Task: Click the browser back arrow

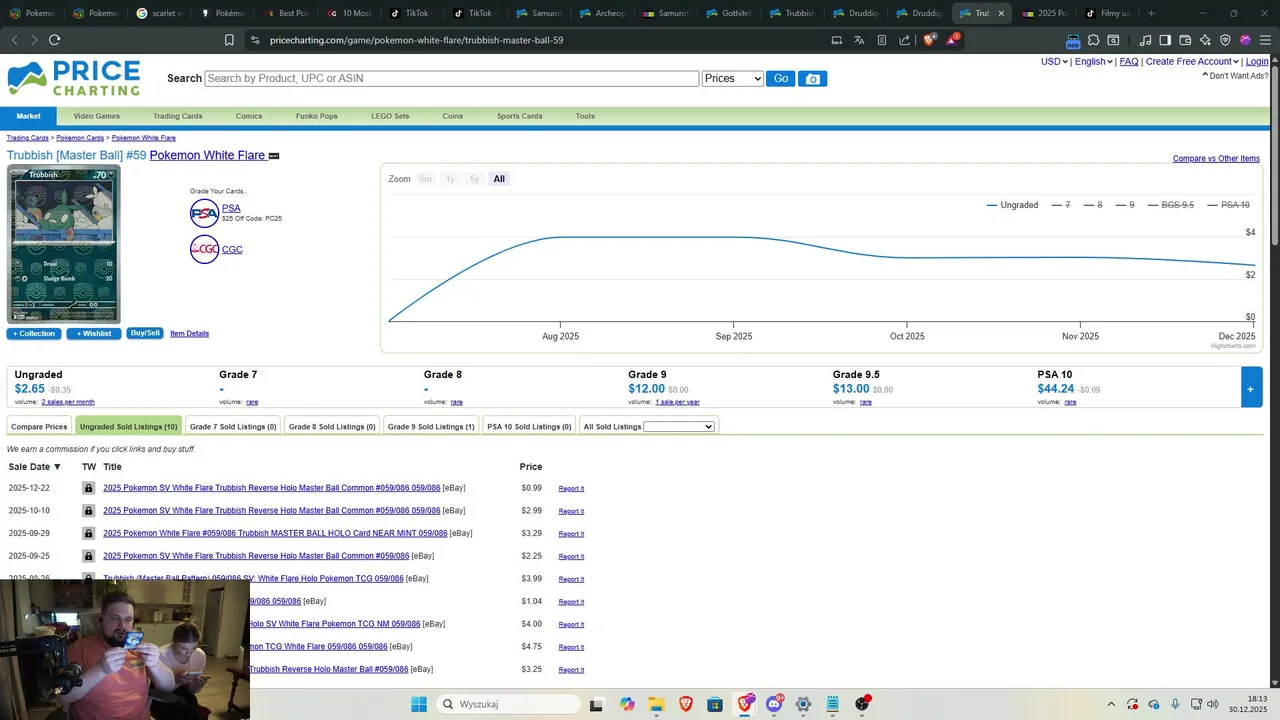Action: coord(14,40)
